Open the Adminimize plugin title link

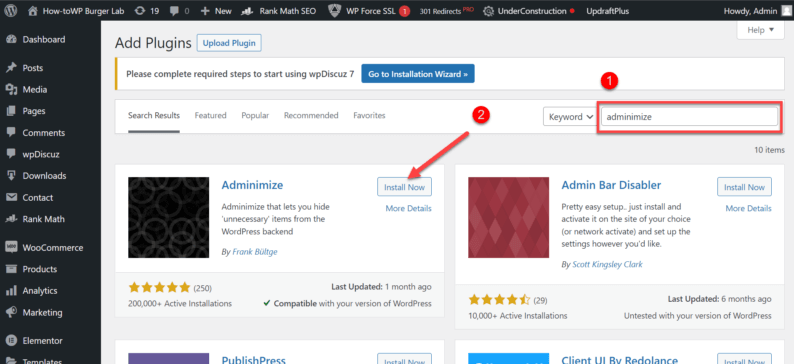pos(252,185)
